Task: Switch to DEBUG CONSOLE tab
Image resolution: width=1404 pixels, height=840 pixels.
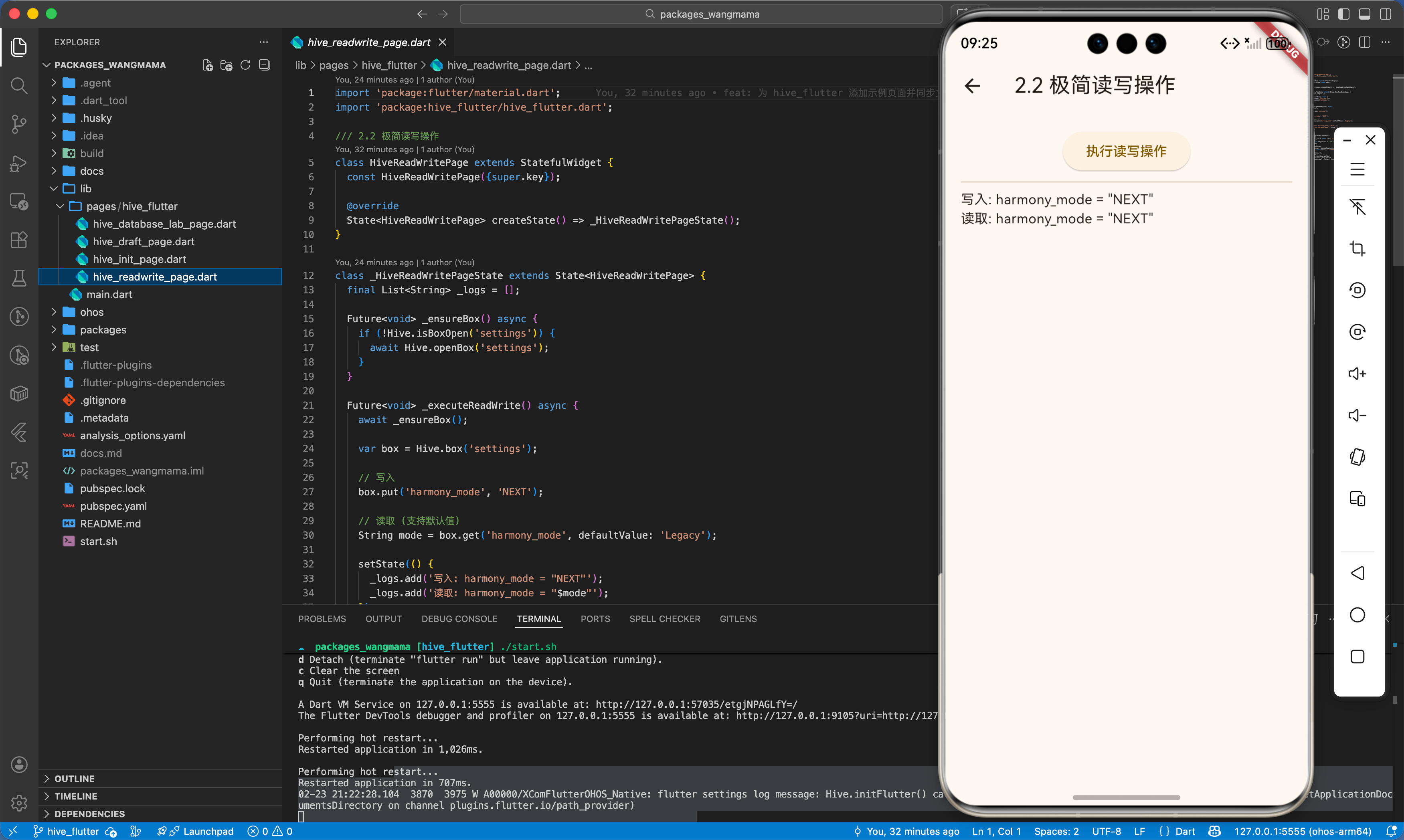Action: click(x=459, y=619)
